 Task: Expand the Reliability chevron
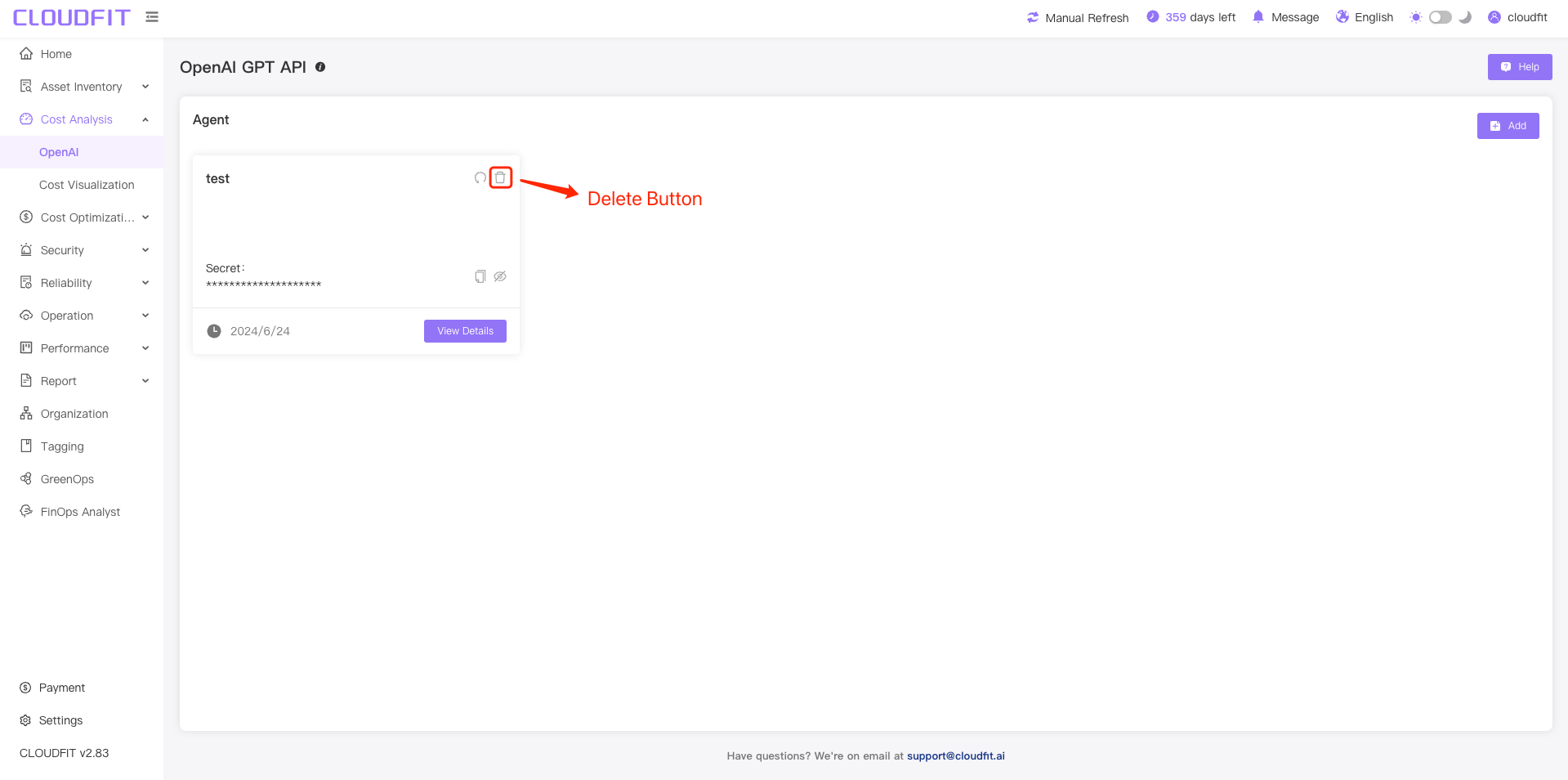tap(145, 283)
